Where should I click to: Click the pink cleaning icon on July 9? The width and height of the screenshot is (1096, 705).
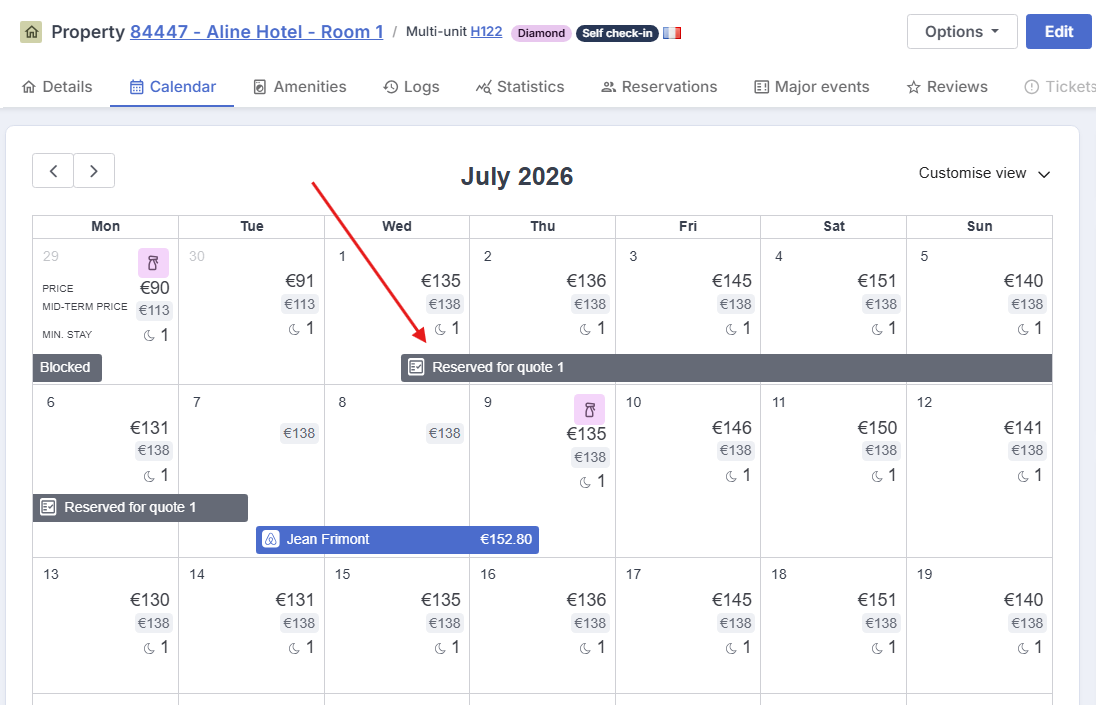pos(589,409)
